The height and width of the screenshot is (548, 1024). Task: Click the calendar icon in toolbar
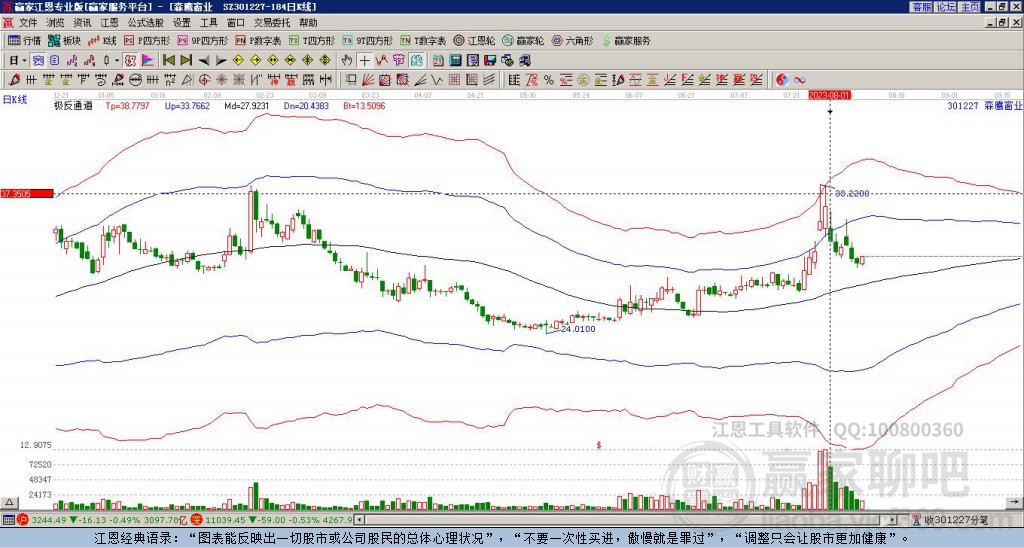click(438, 60)
